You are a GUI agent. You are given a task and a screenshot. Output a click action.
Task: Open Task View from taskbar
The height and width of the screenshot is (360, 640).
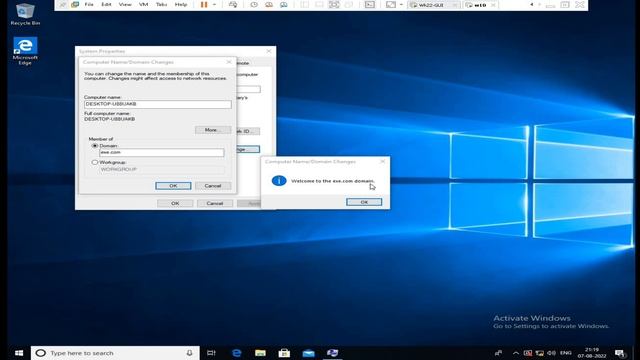[211, 353]
